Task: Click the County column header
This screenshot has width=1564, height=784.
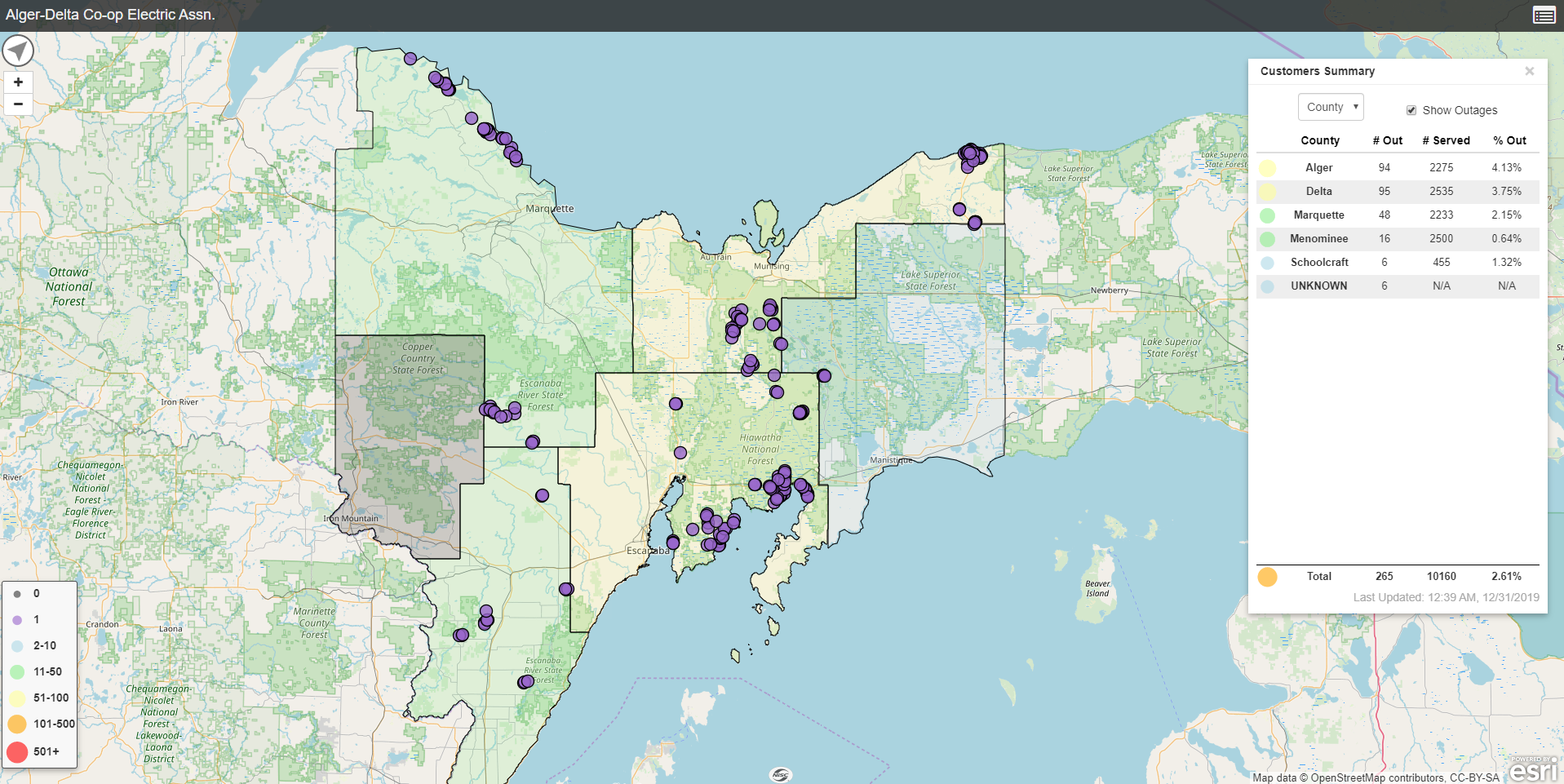Action: click(x=1319, y=140)
